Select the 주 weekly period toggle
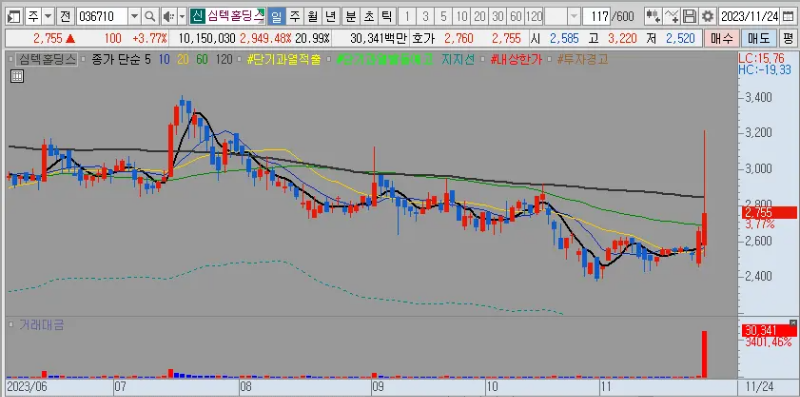800x397 pixels. pos(294,17)
